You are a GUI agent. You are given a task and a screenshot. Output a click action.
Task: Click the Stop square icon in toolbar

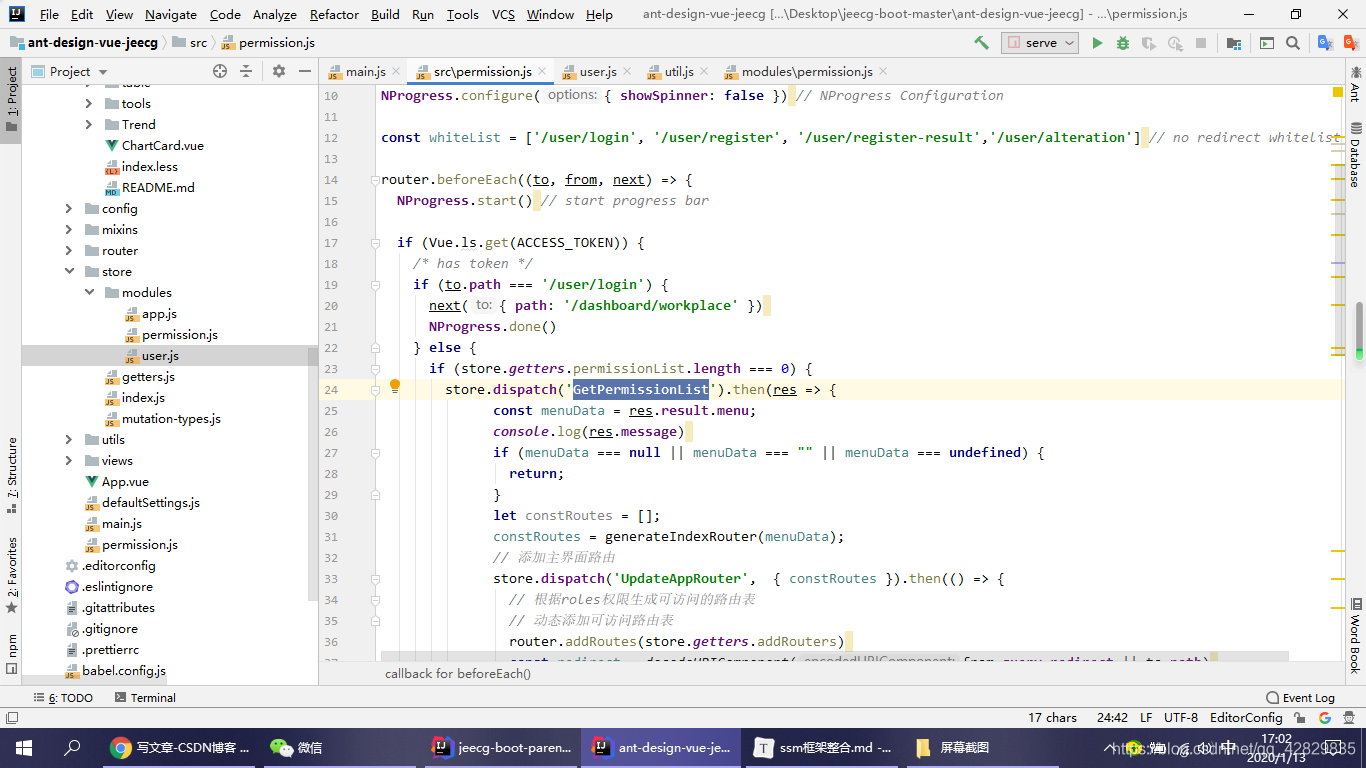(1201, 43)
